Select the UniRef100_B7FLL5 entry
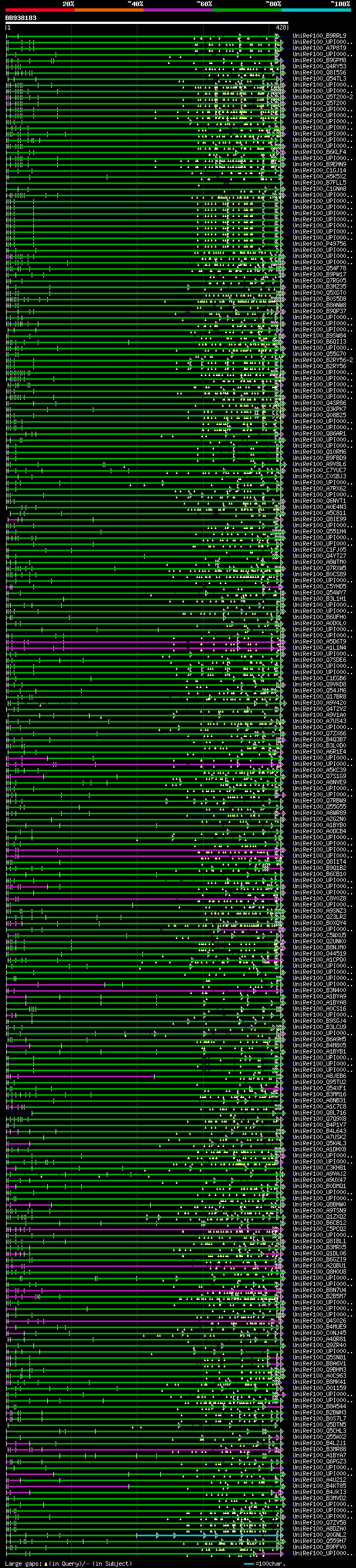 (x=319, y=182)
